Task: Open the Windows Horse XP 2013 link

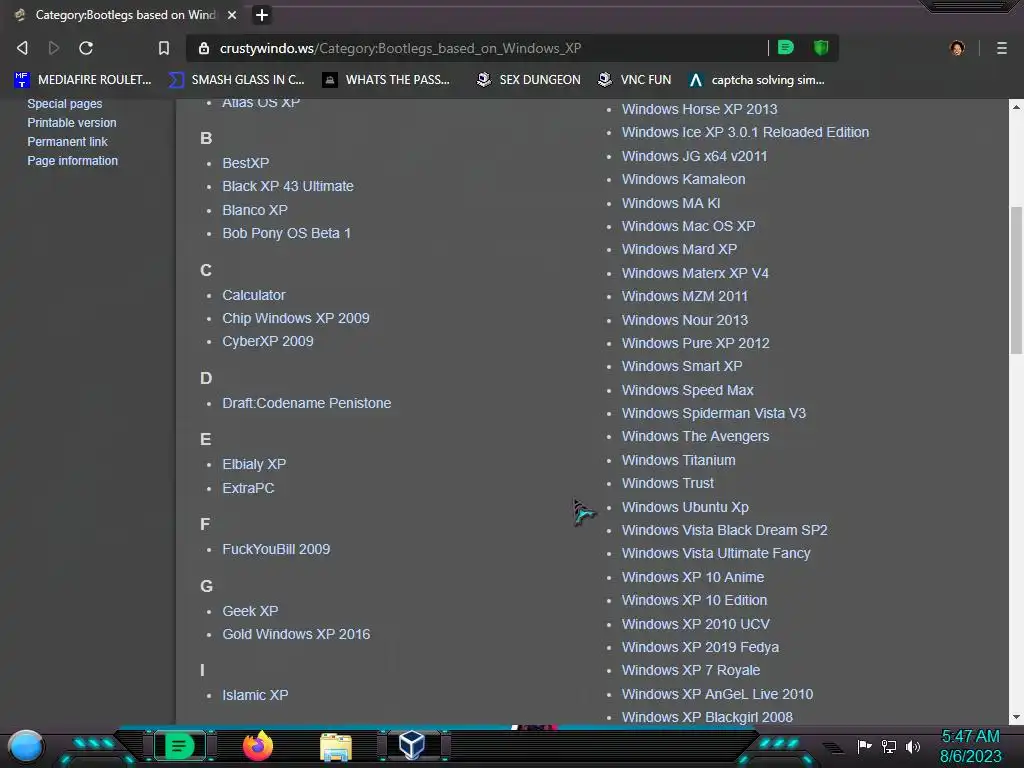Action: 699,109
